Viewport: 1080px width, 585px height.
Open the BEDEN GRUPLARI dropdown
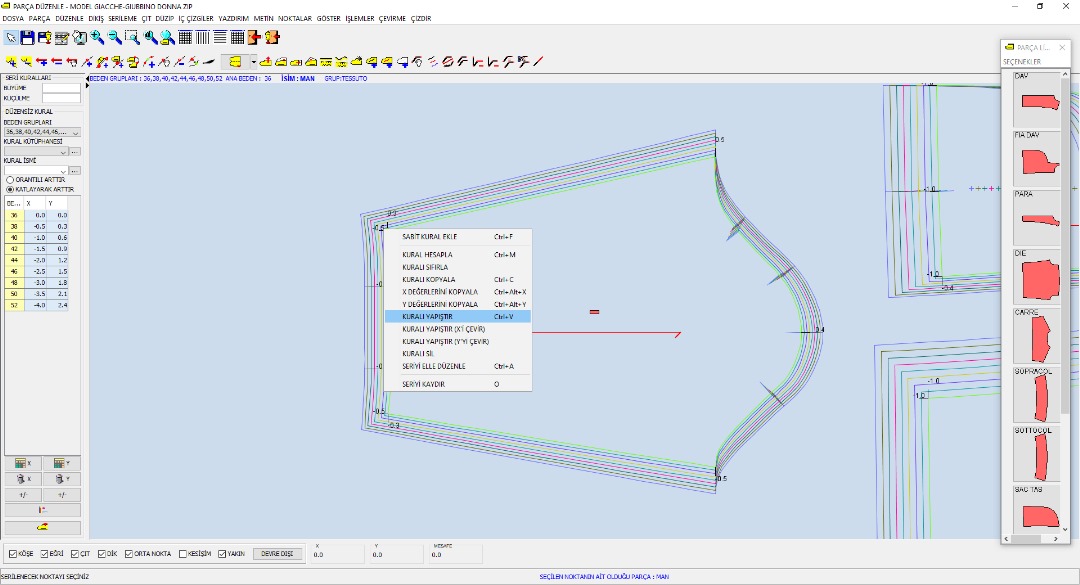75,132
